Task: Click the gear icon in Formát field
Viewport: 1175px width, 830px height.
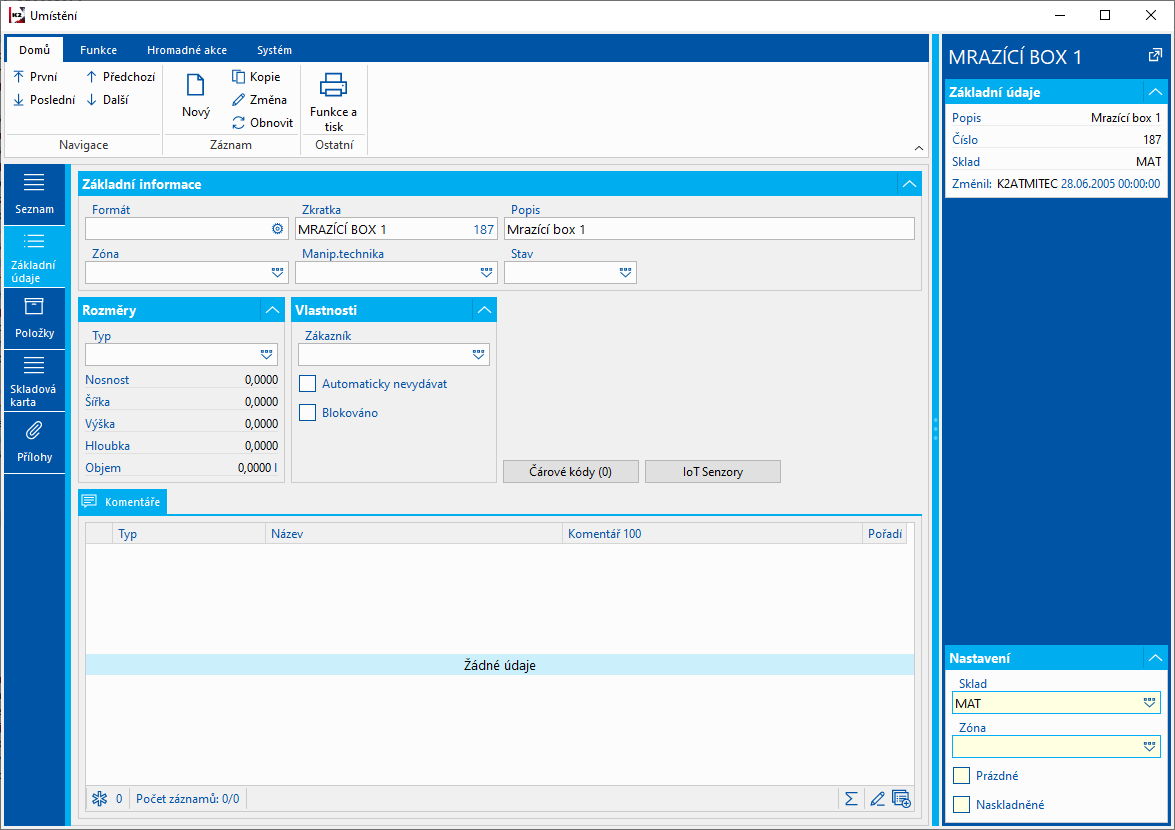Action: coord(278,229)
